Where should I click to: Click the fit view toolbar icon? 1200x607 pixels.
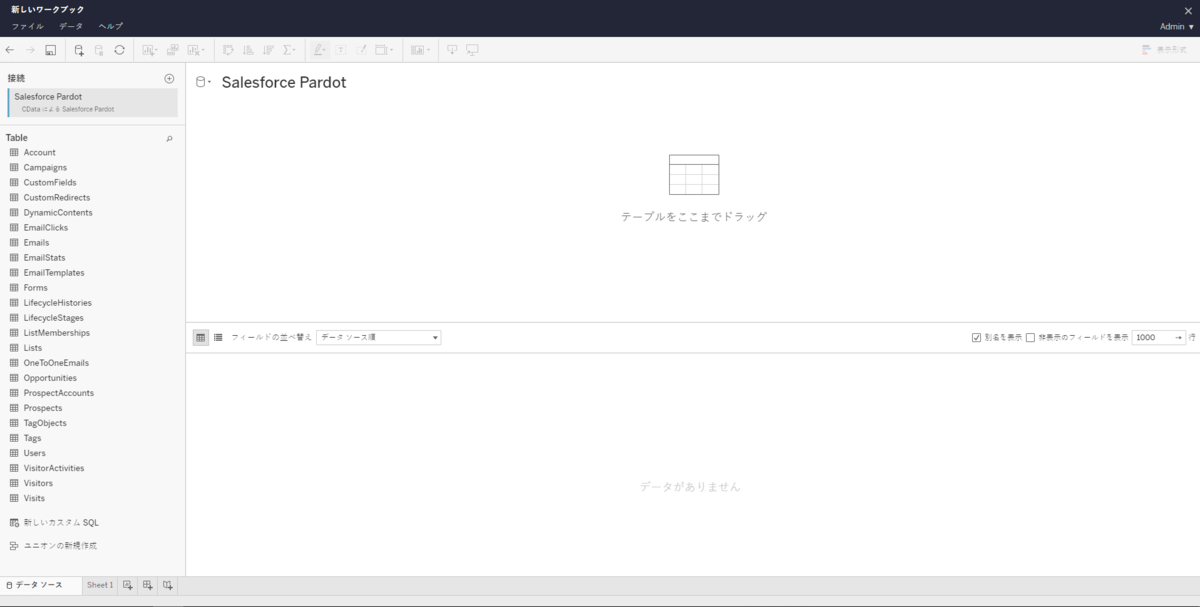point(384,50)
